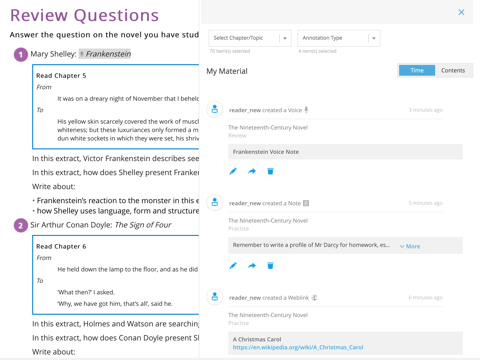
Task: Click the weblink icon after 'created a Weblink'
Action: [x=314, y=298]
